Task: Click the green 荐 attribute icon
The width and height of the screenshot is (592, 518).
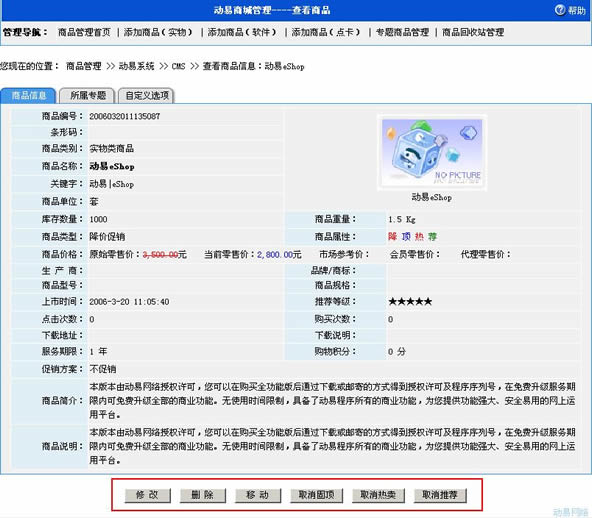Action: click(432, 237)
